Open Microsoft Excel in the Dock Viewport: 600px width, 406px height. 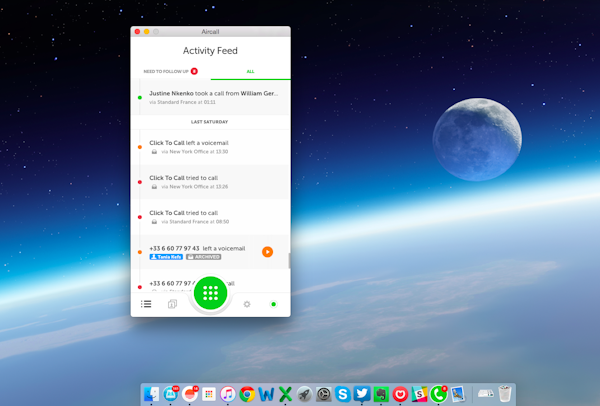pos(285,394)
